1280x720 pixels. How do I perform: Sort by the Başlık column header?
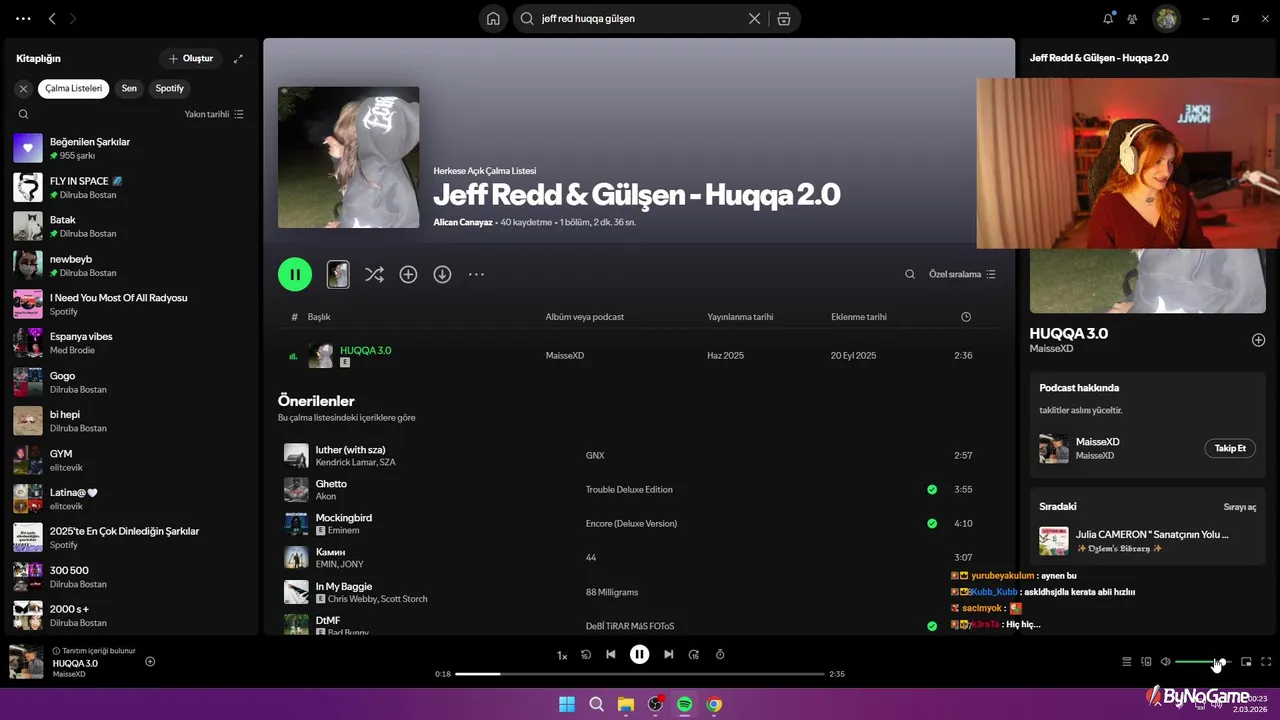319,317
